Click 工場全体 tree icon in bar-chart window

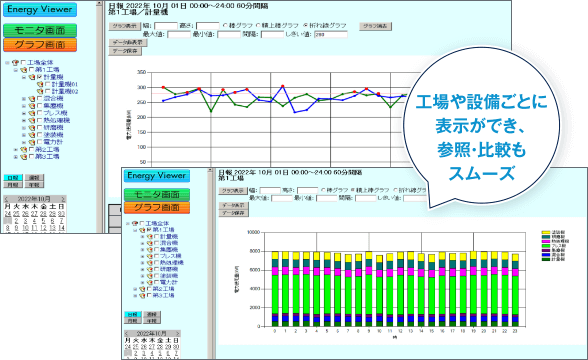(135, 224)
